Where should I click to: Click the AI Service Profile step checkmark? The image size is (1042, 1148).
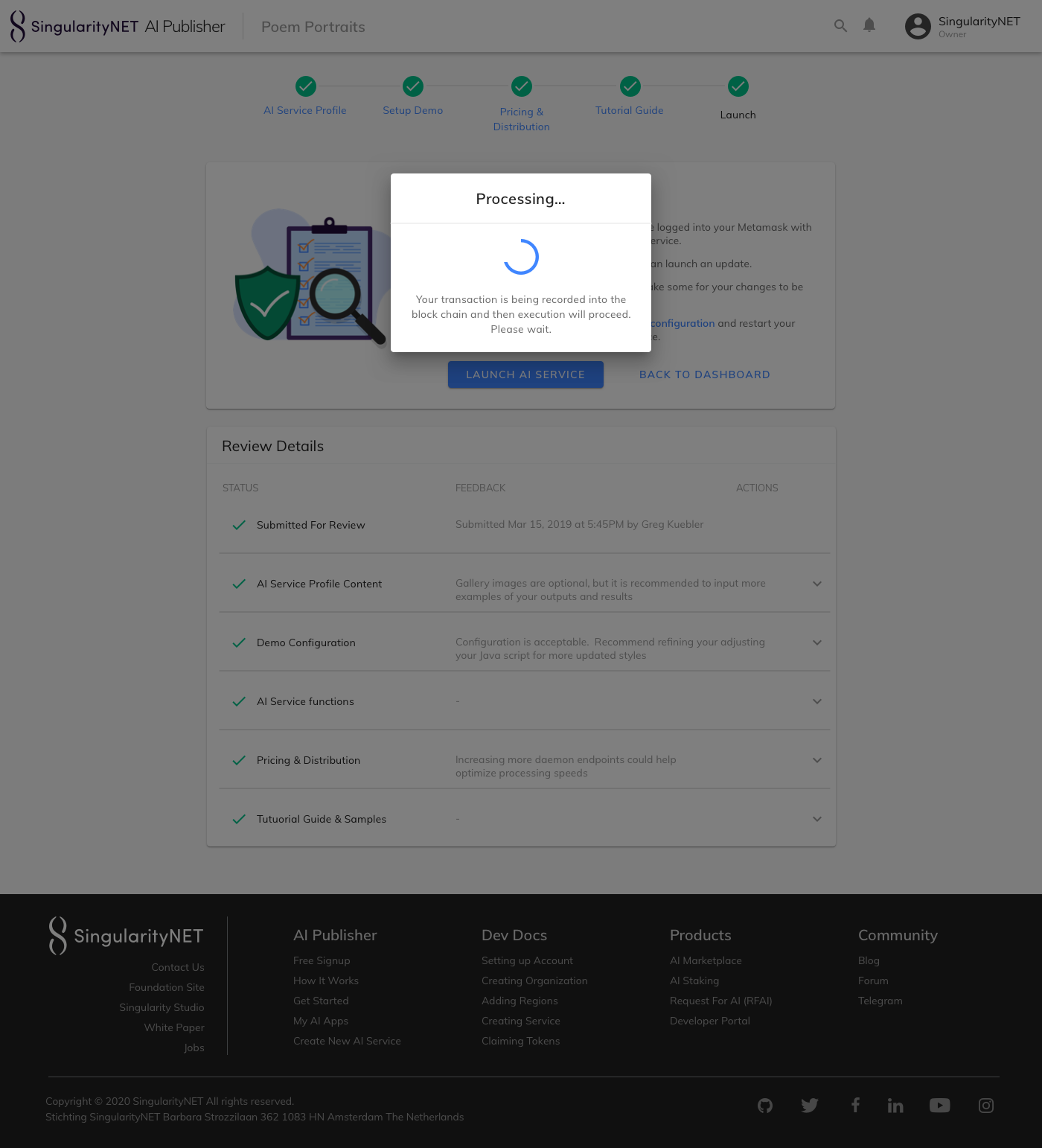[305, 86]
